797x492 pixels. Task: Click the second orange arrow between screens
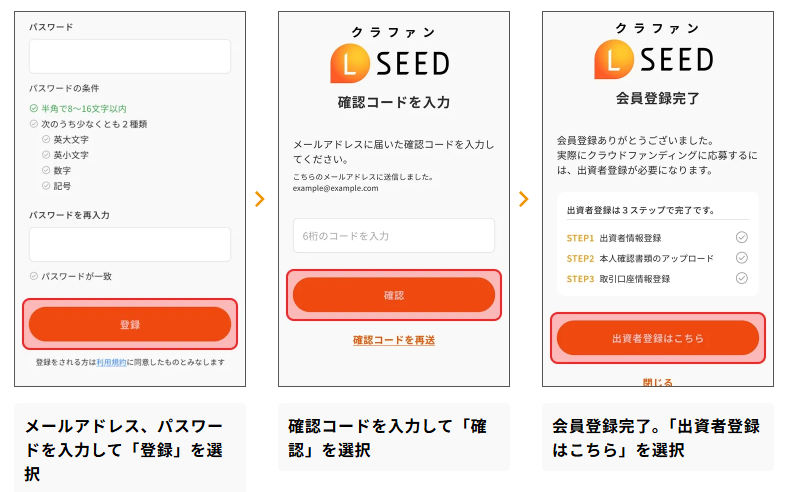coord(524,199)
